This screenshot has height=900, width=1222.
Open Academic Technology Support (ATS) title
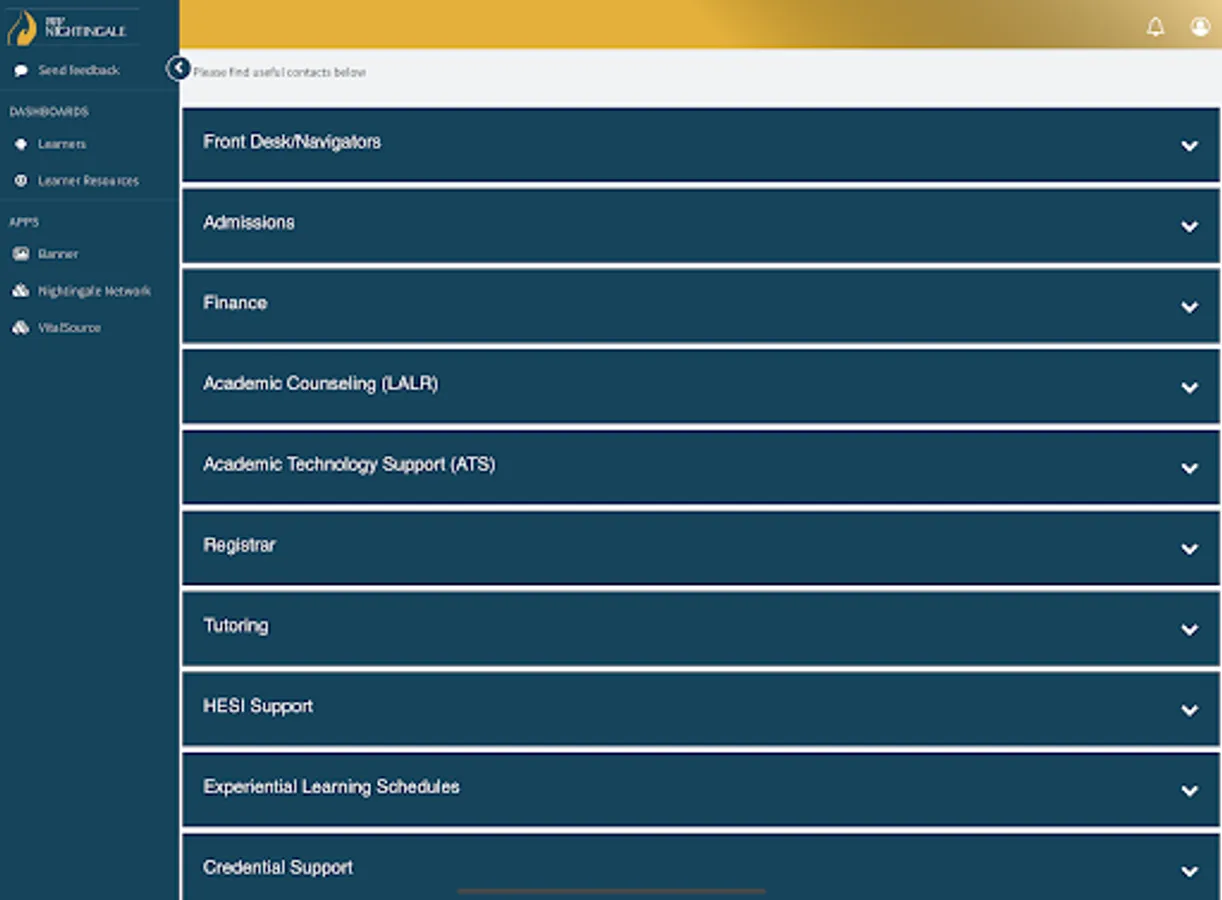click(x=349, y=465)
